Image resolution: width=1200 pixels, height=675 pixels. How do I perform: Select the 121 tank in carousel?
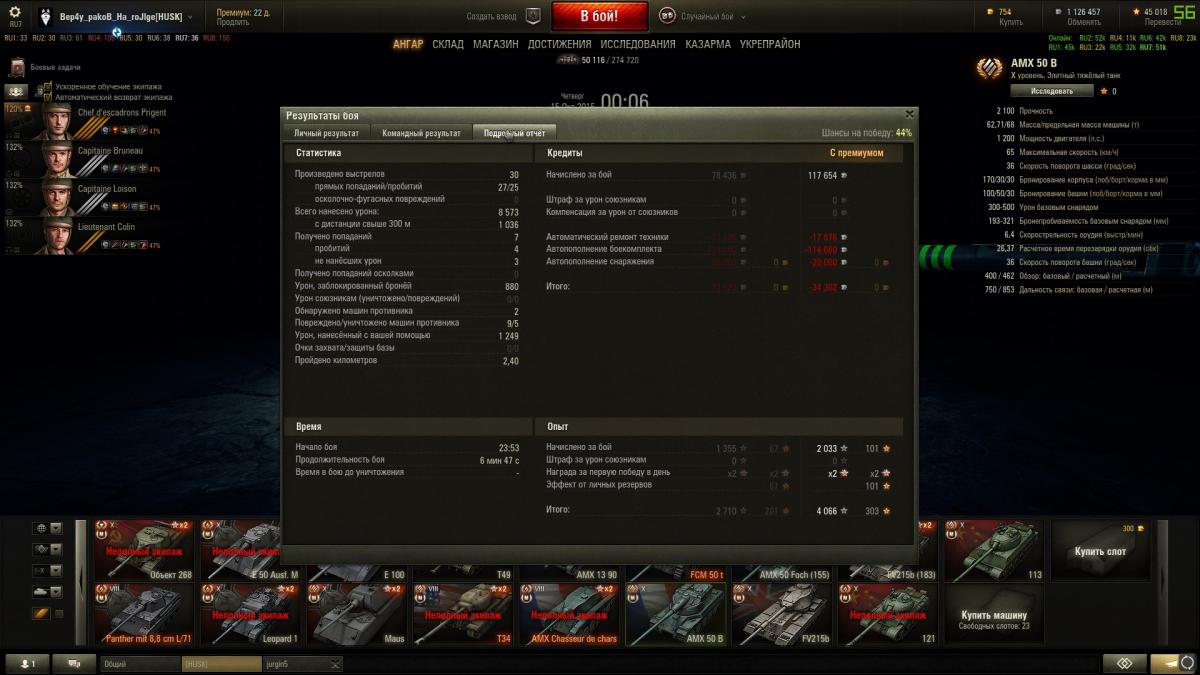tap(887, 614)
